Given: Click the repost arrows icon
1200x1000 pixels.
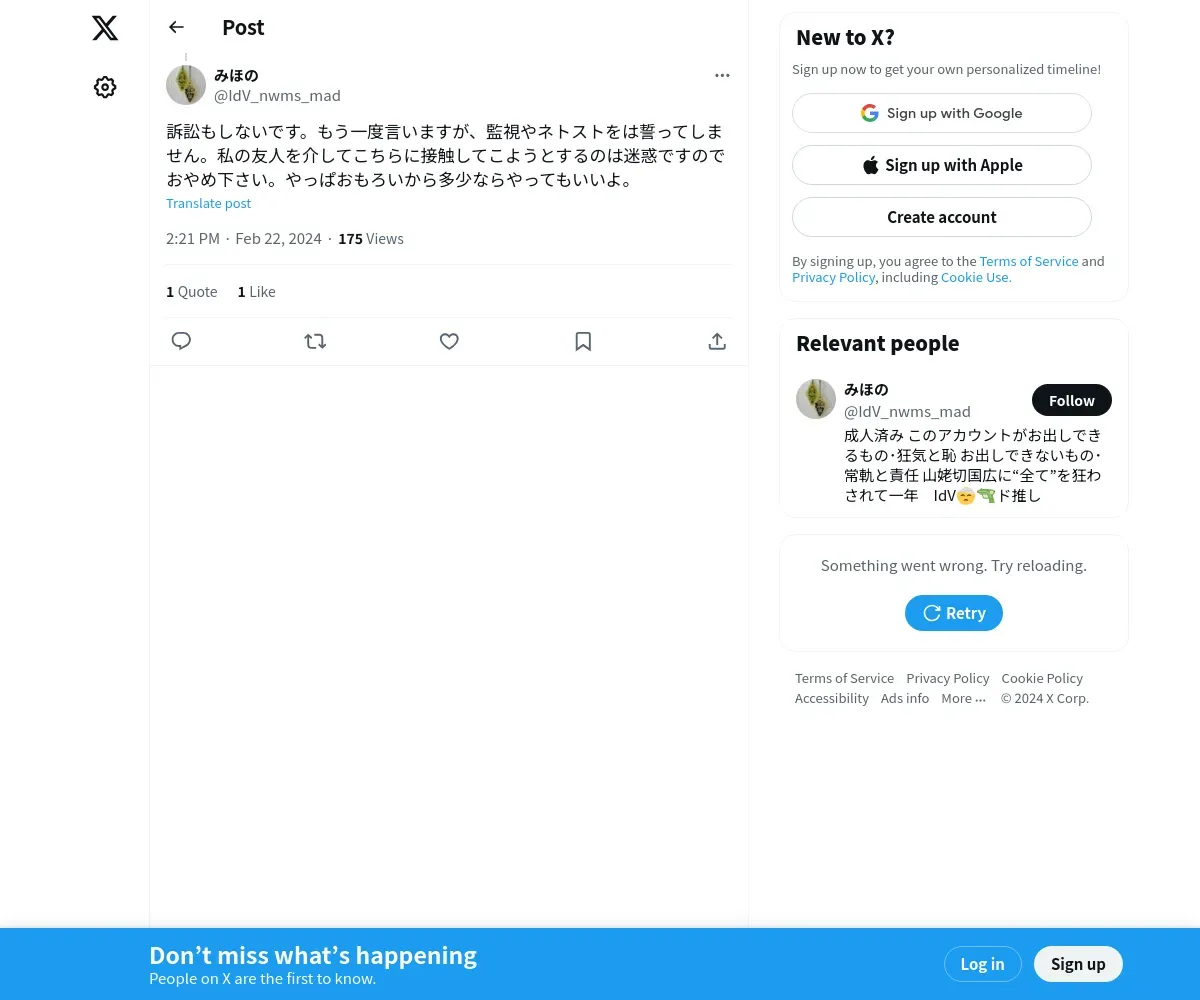Looking at the screenshot, I should (315, 341).
